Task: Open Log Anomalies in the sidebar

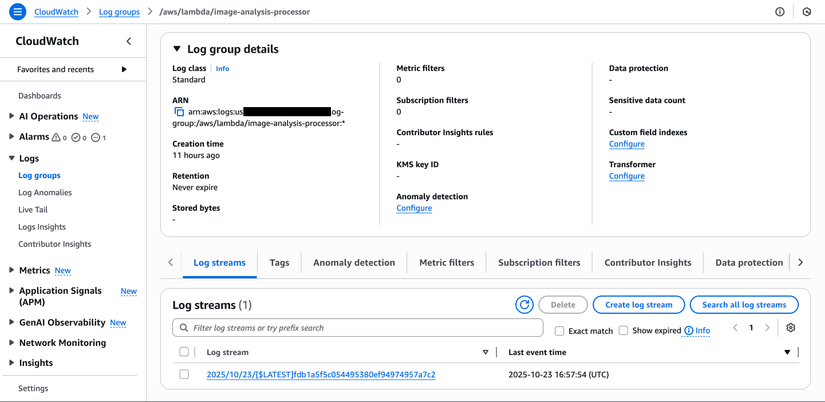Action: tap(45, 193)
